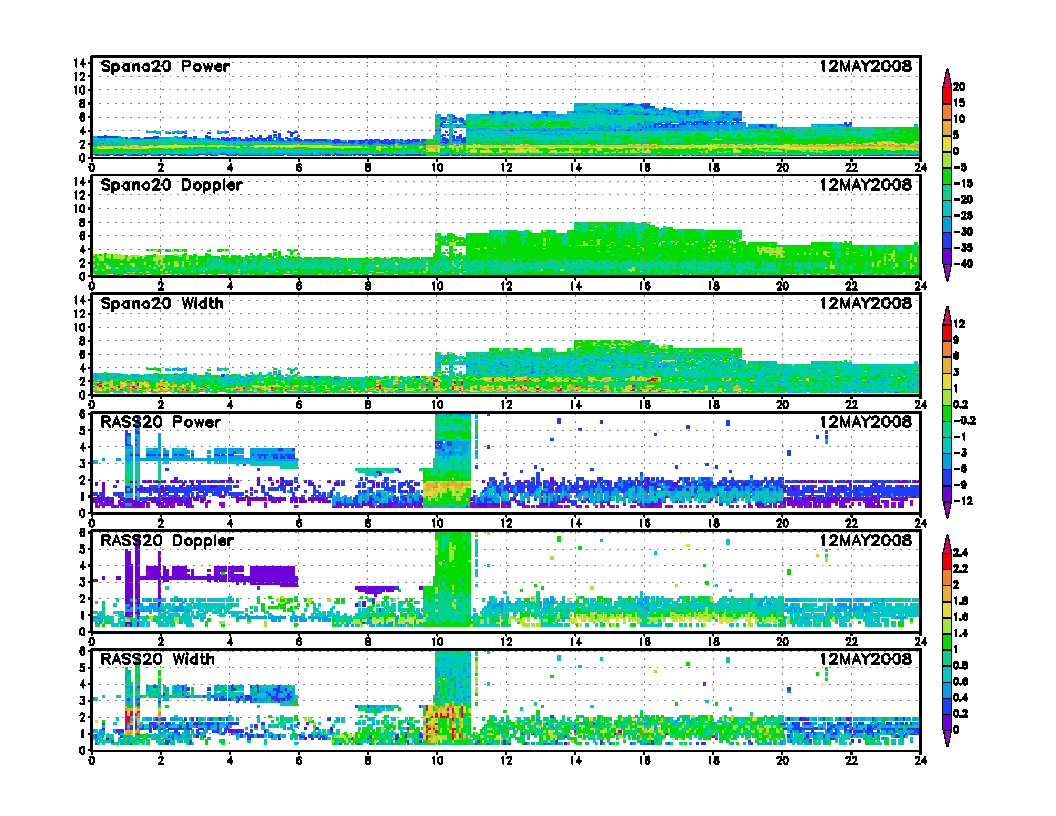Click the "Spano20 Doppler" panel title
The width and height of the screenshot is (1056, 816).
171,185
